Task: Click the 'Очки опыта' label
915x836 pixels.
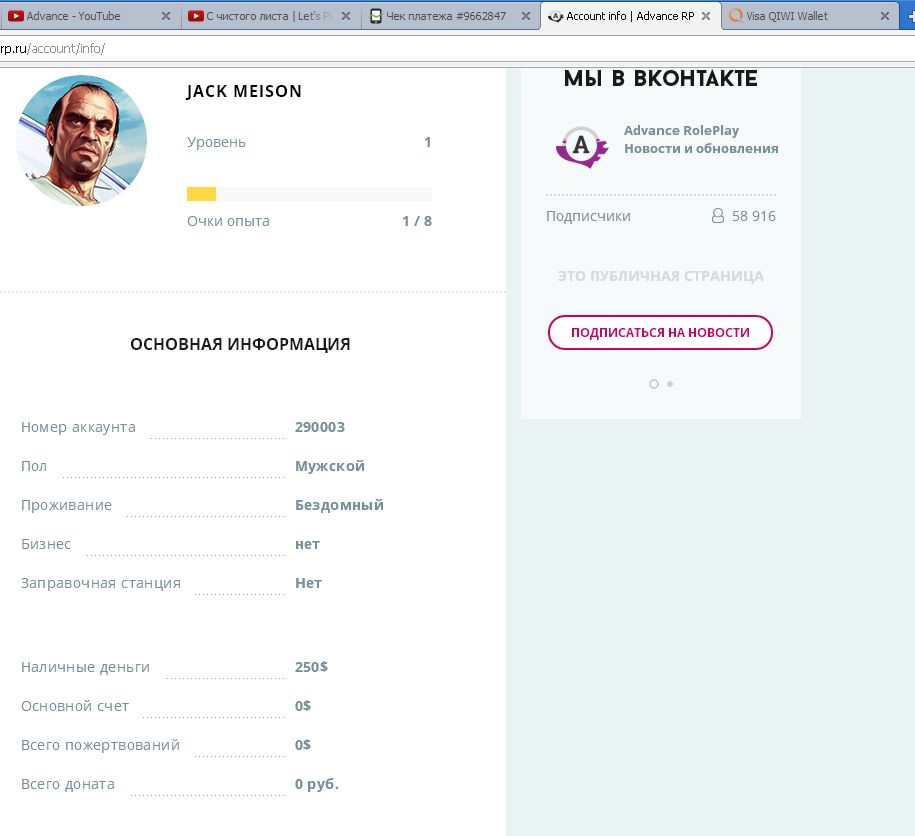Action: click(228, 221)
